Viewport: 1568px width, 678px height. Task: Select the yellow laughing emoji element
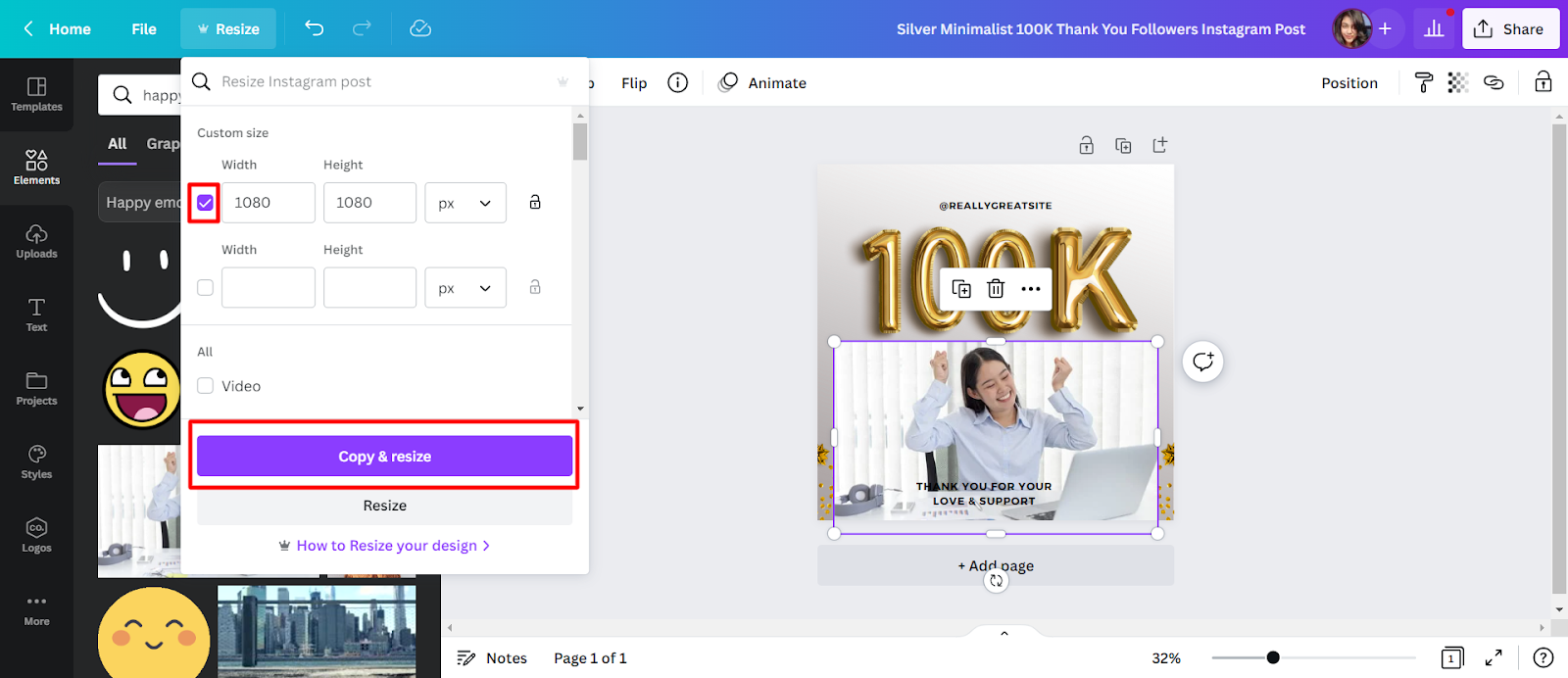[142, 389]
